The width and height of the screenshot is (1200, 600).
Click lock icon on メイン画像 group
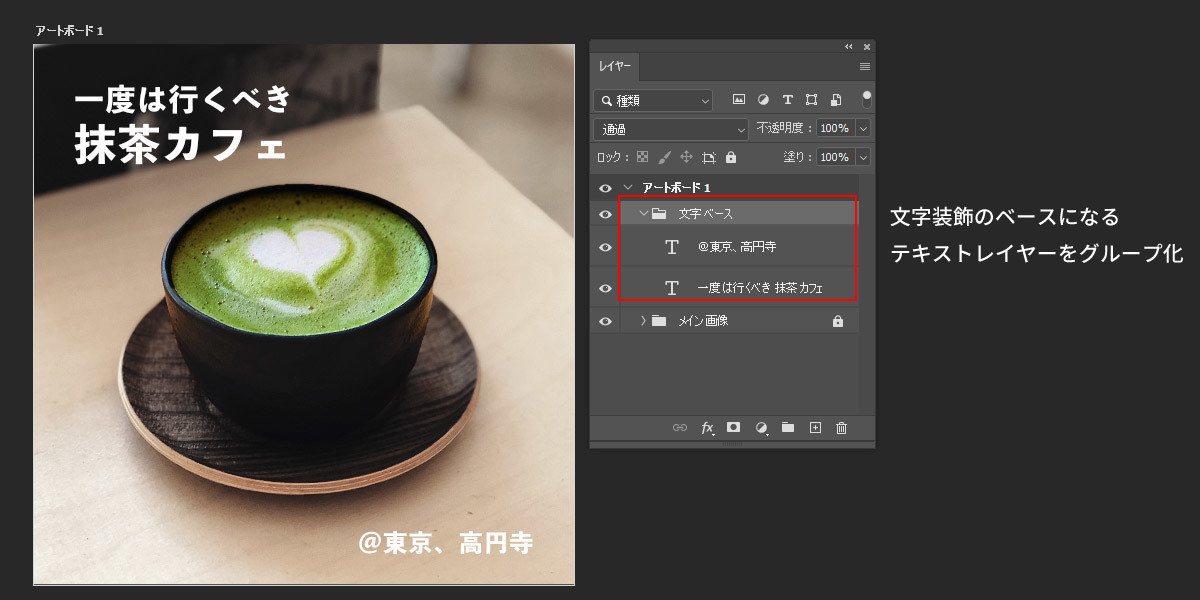coord(838,321)
